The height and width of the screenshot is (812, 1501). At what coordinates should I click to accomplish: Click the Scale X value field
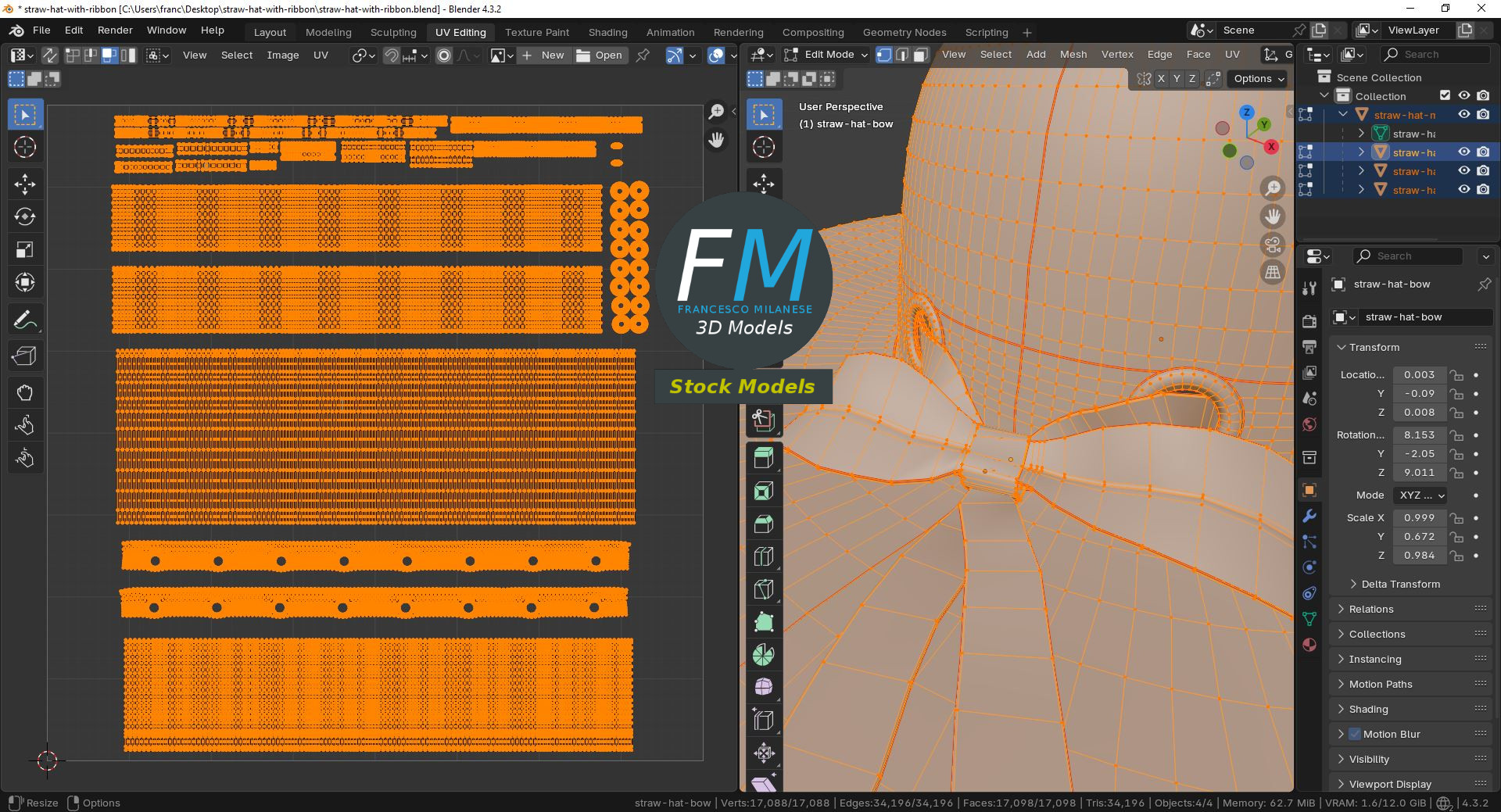pos(1418,517)
